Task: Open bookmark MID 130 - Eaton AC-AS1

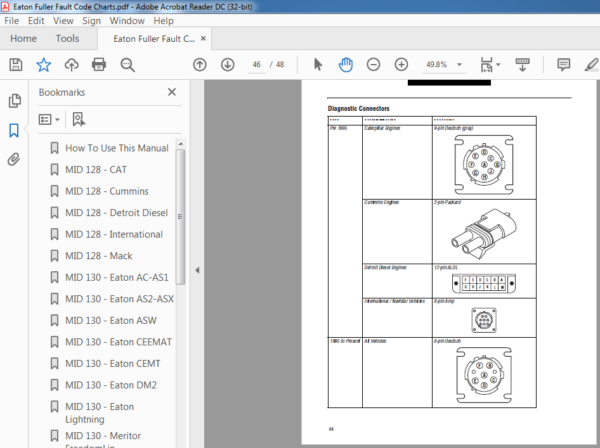Action: pyautogui.click(x=117, y=277)
